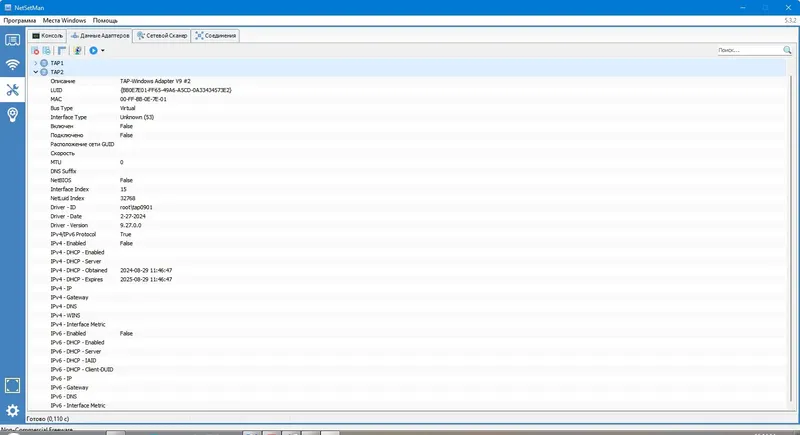Select the IPv6 - Interface Metric row
Screen dimensions: 800x435
pyautogui.click(x=408, y=405)
